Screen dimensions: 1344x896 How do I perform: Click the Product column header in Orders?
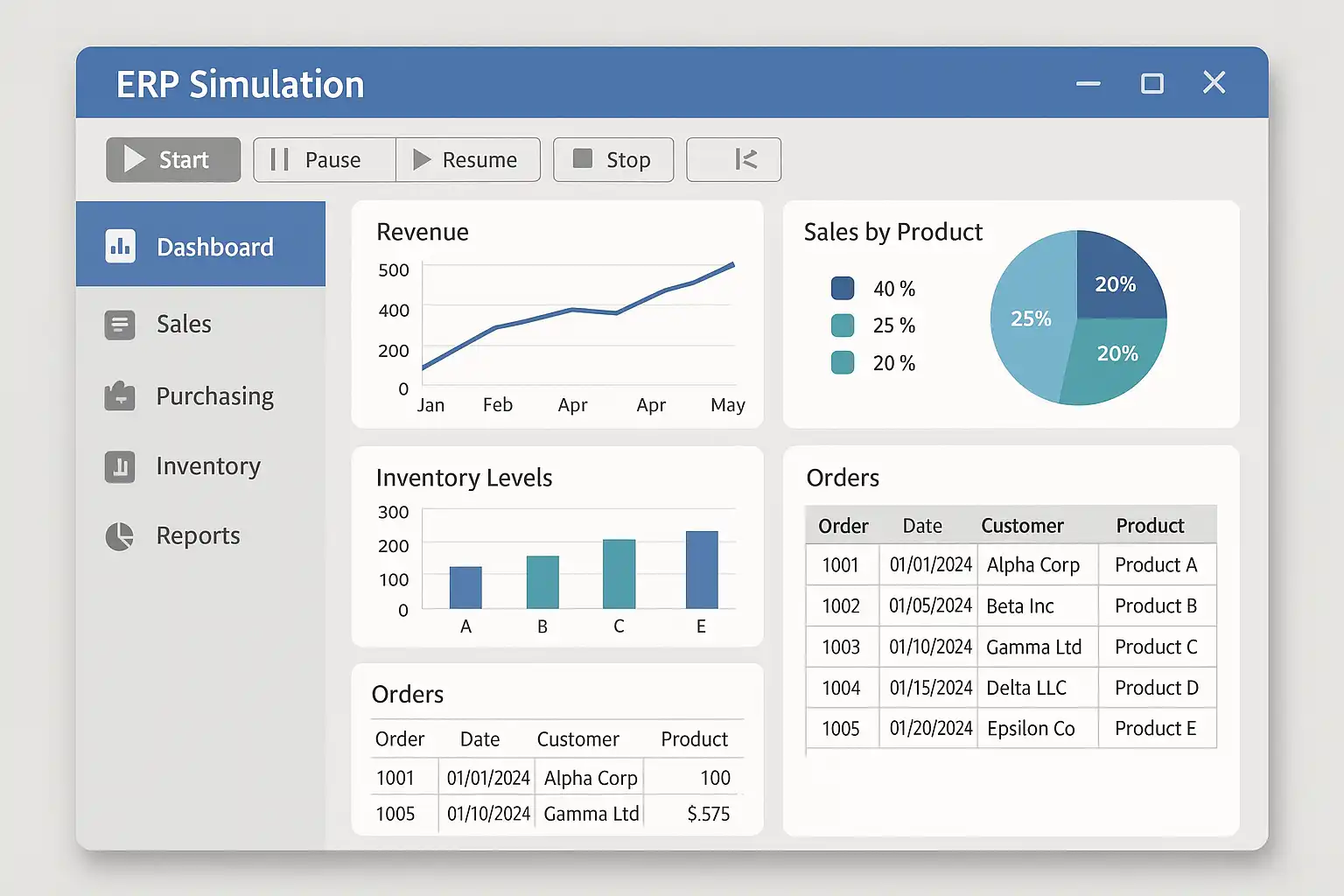(1150, 526)
